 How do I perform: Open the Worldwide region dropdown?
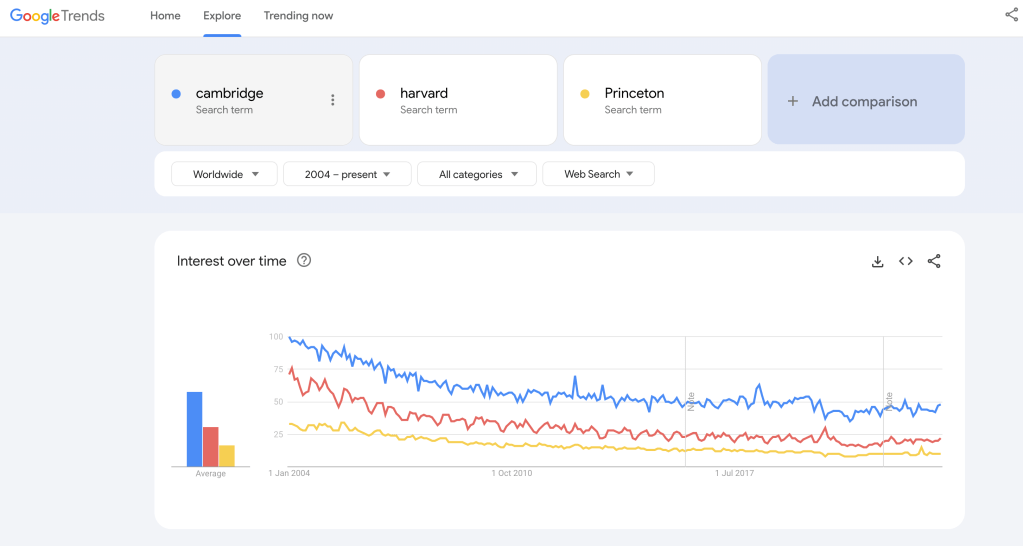tap(224, 174)
